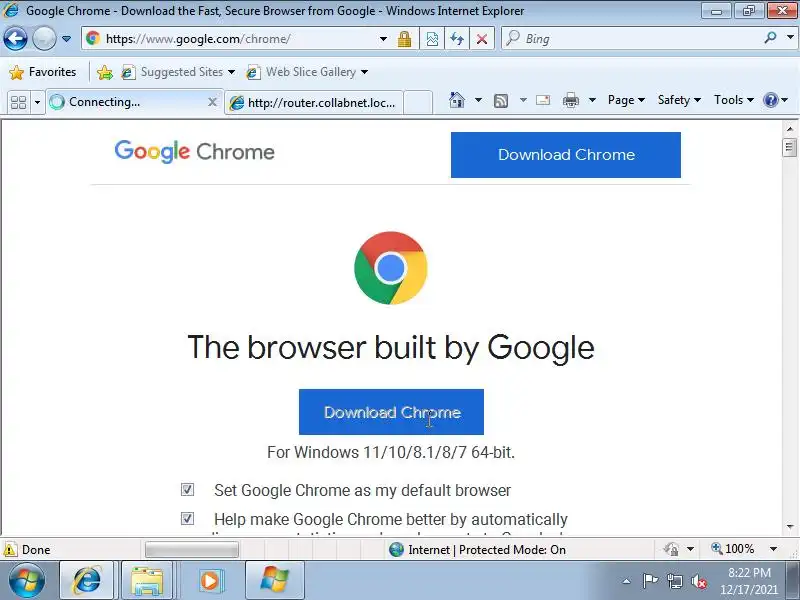The image size is (800, 600).
Task: Toggle Compatibility View icon
Action: click(x=432, y=39)
